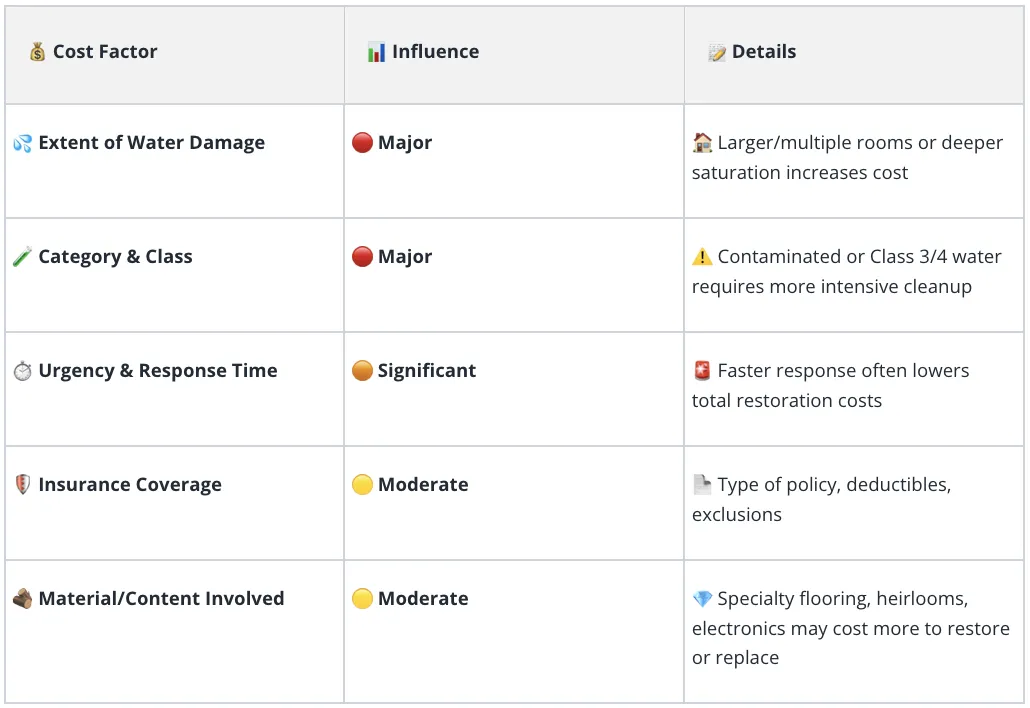This screenshot has height=708, width=1030.
Task: Click the bar chart icon beside Influence
Action: point(376,52)
